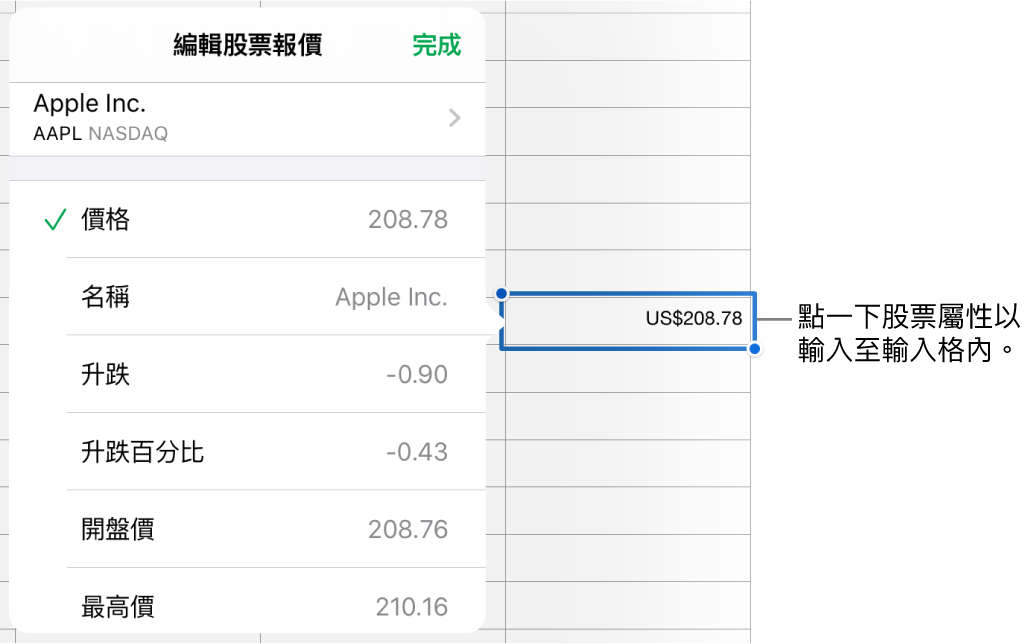Tap the Apple Inc. value in 名稱 row

tap(390, 296)
